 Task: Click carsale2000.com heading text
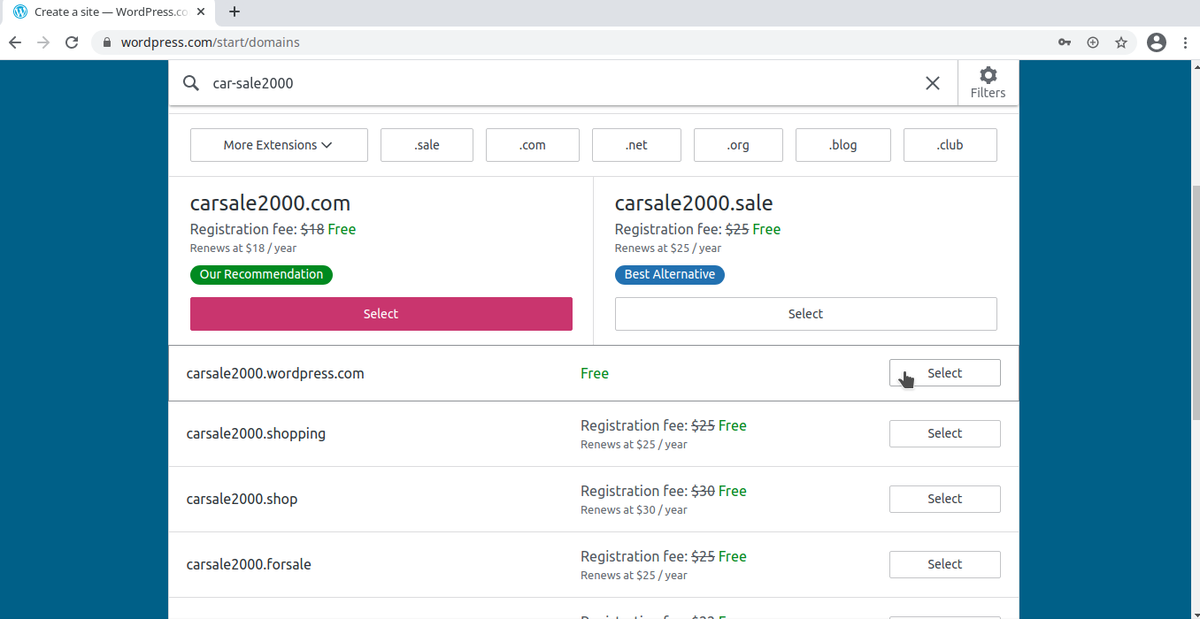click(x=270, y=203)
